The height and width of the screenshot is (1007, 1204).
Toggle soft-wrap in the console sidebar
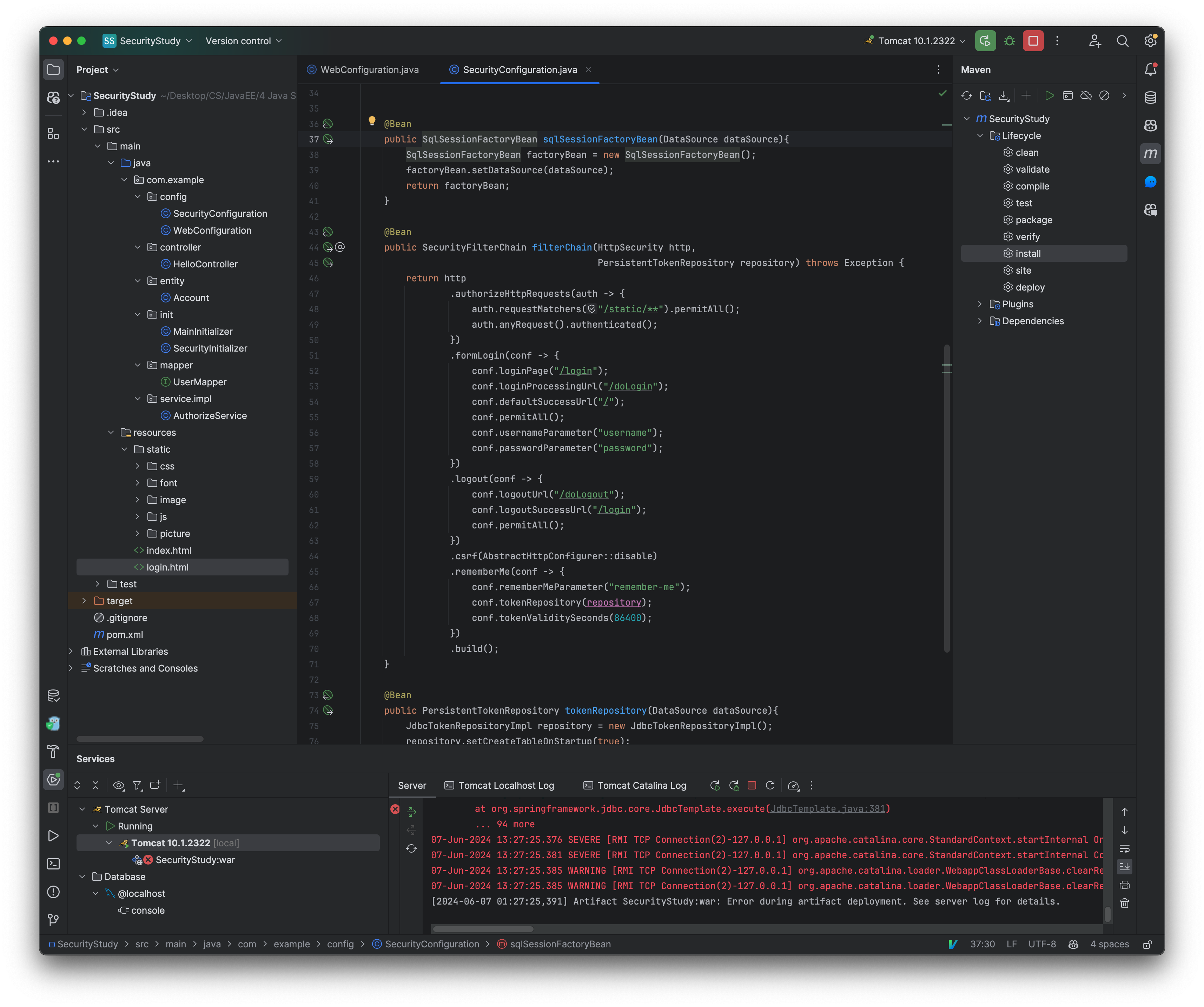[1124, 848]
